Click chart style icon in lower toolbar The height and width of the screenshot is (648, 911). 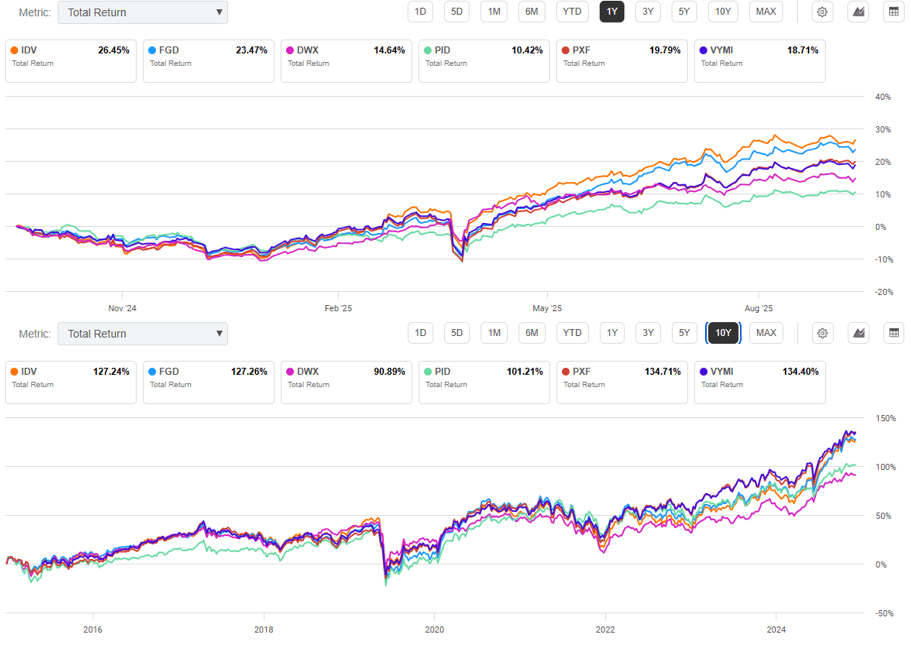coord(858,333)
